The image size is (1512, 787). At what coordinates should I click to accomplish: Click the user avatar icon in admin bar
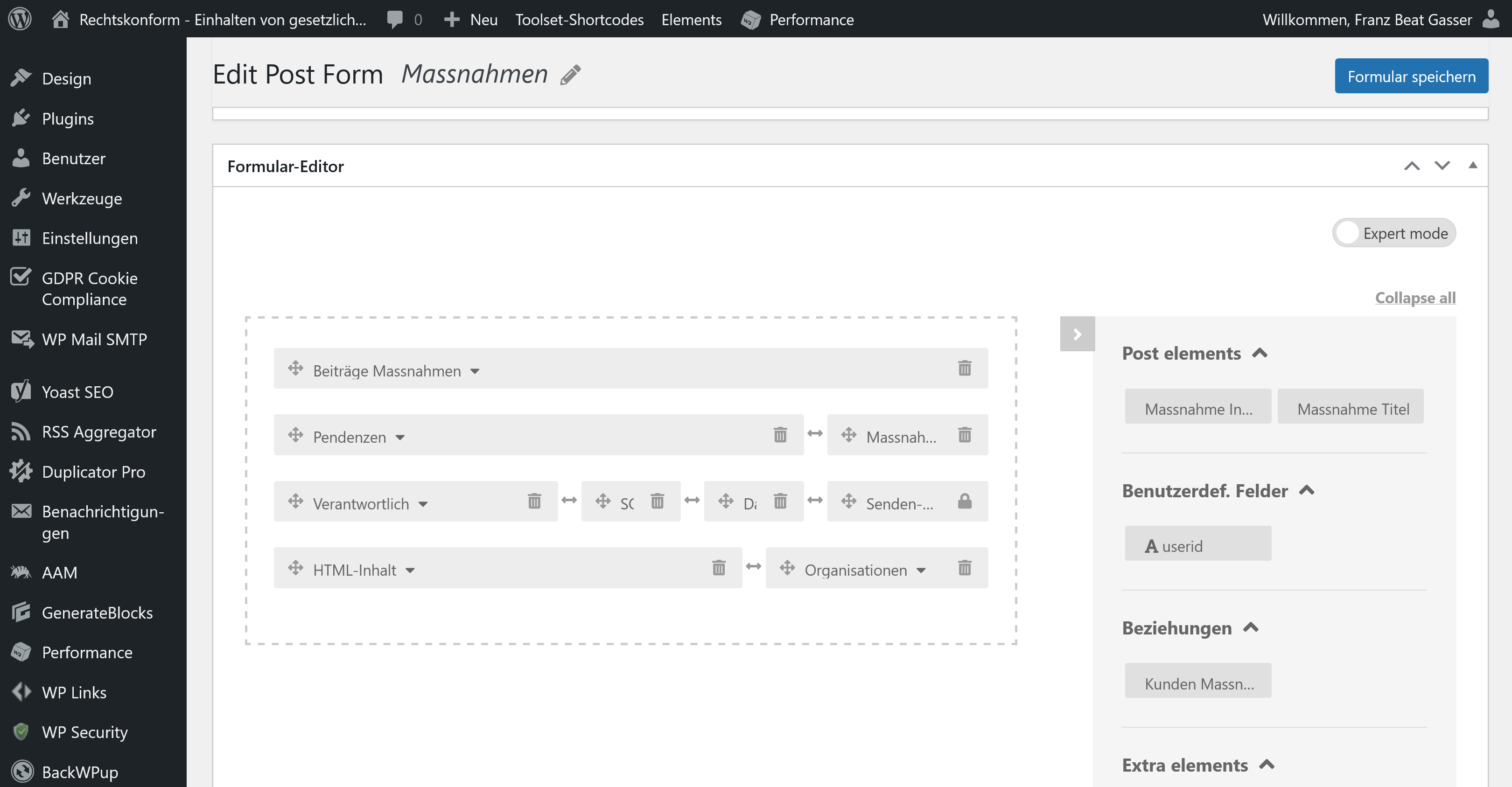coord(1491,19)
